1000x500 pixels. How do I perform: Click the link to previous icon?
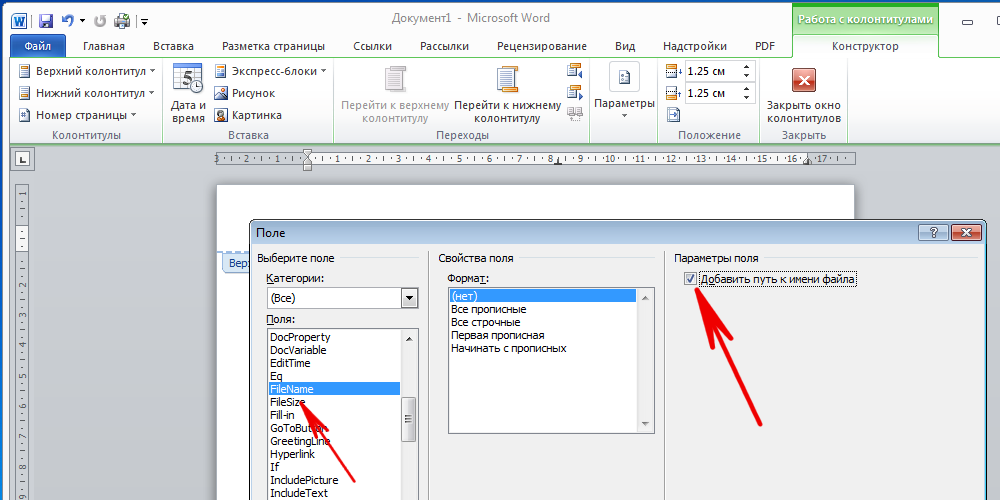575,114
